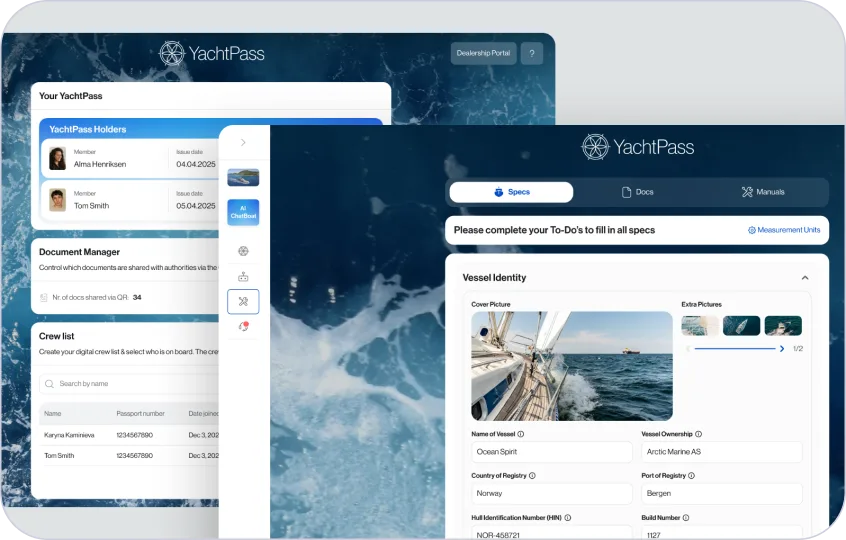Click the Vessel Ownership info icon
This screenshot has height=540, width=846.
pyautogui.click(x=699, y=434)
